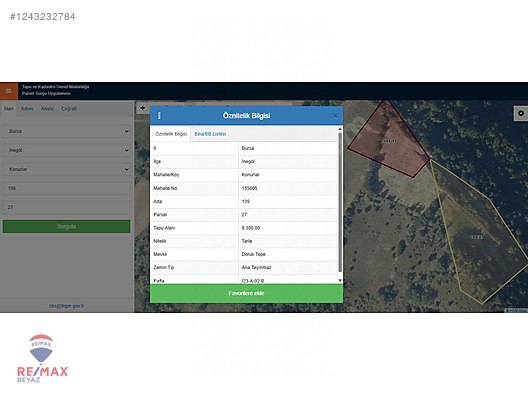Click the scrollbar down arrow in dialog

point(340,280)
